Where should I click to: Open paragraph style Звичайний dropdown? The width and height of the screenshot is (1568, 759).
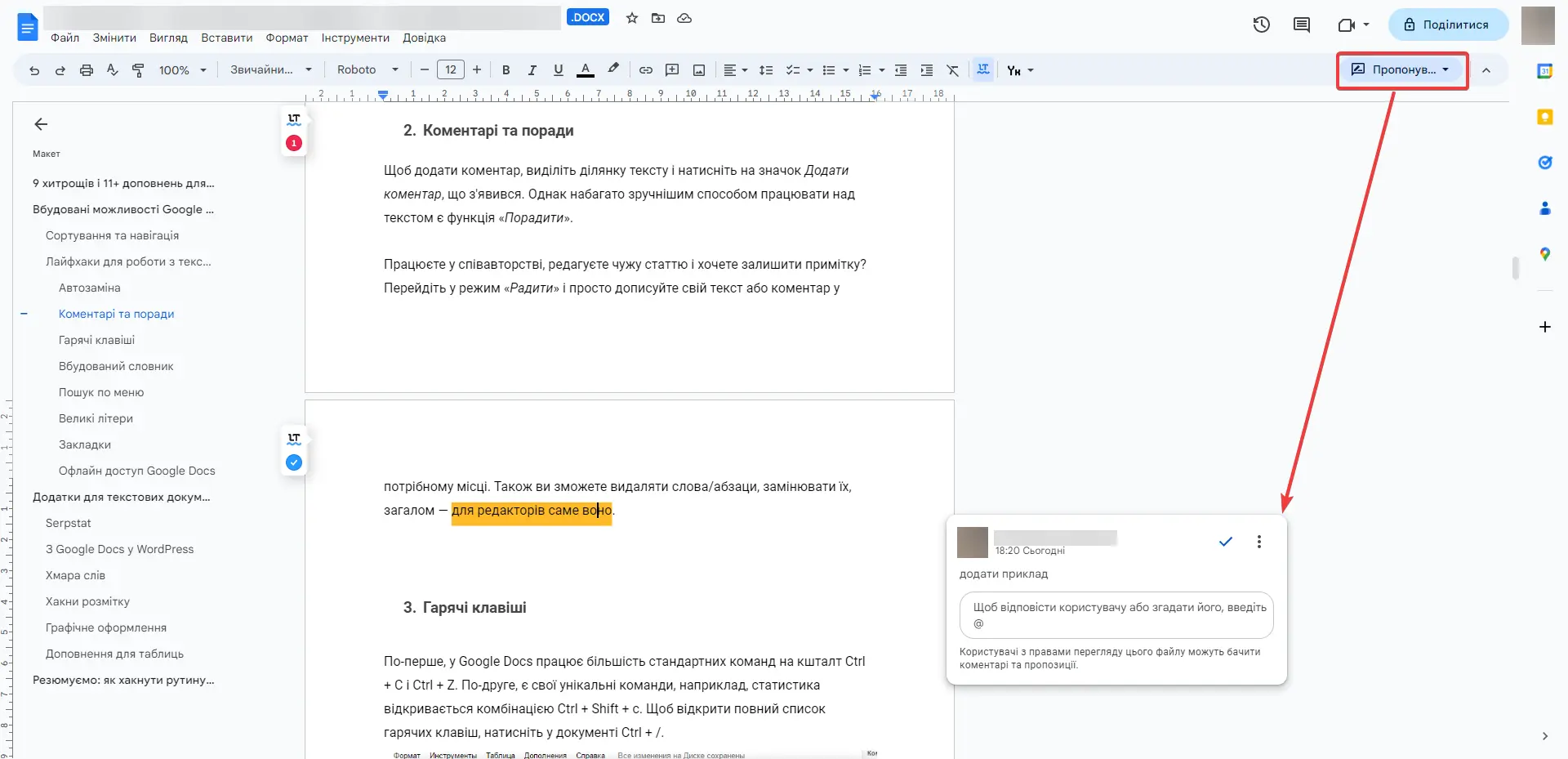[x=270, y=70]
